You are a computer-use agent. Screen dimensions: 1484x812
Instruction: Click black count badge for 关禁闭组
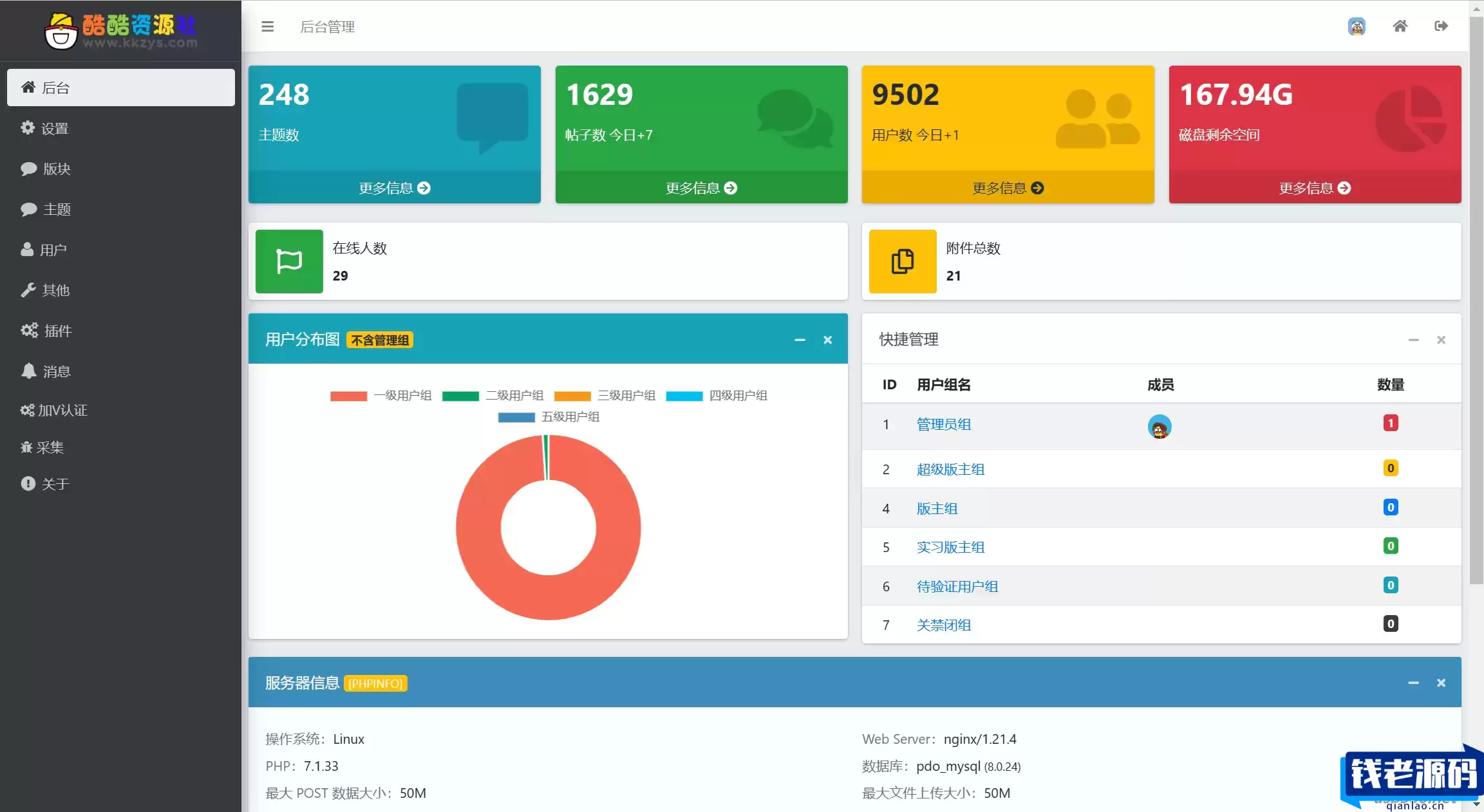click(x=1391, y=623)
